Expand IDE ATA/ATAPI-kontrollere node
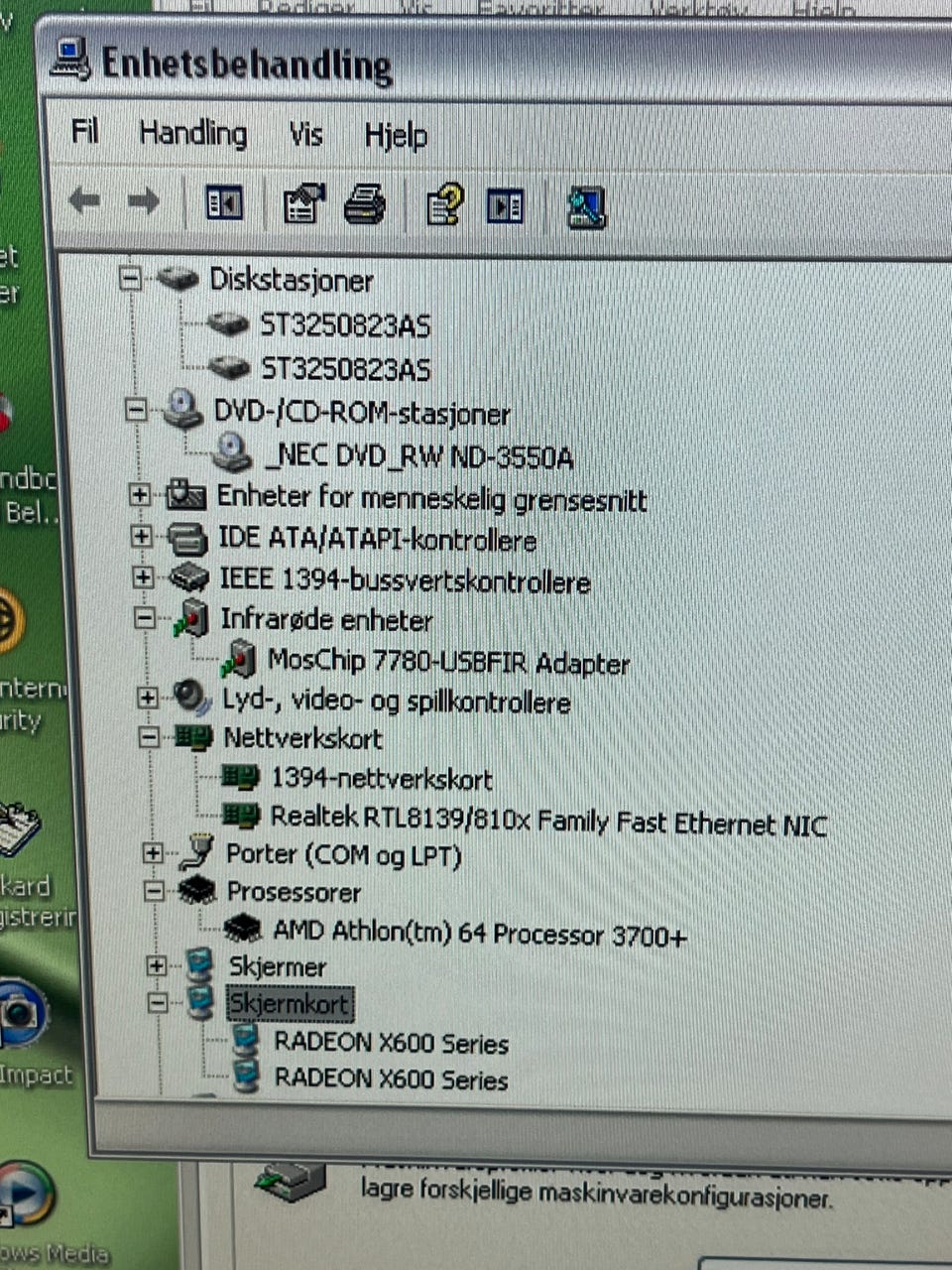This screenshot has width=952, height=1270. [x=142, y=536]
